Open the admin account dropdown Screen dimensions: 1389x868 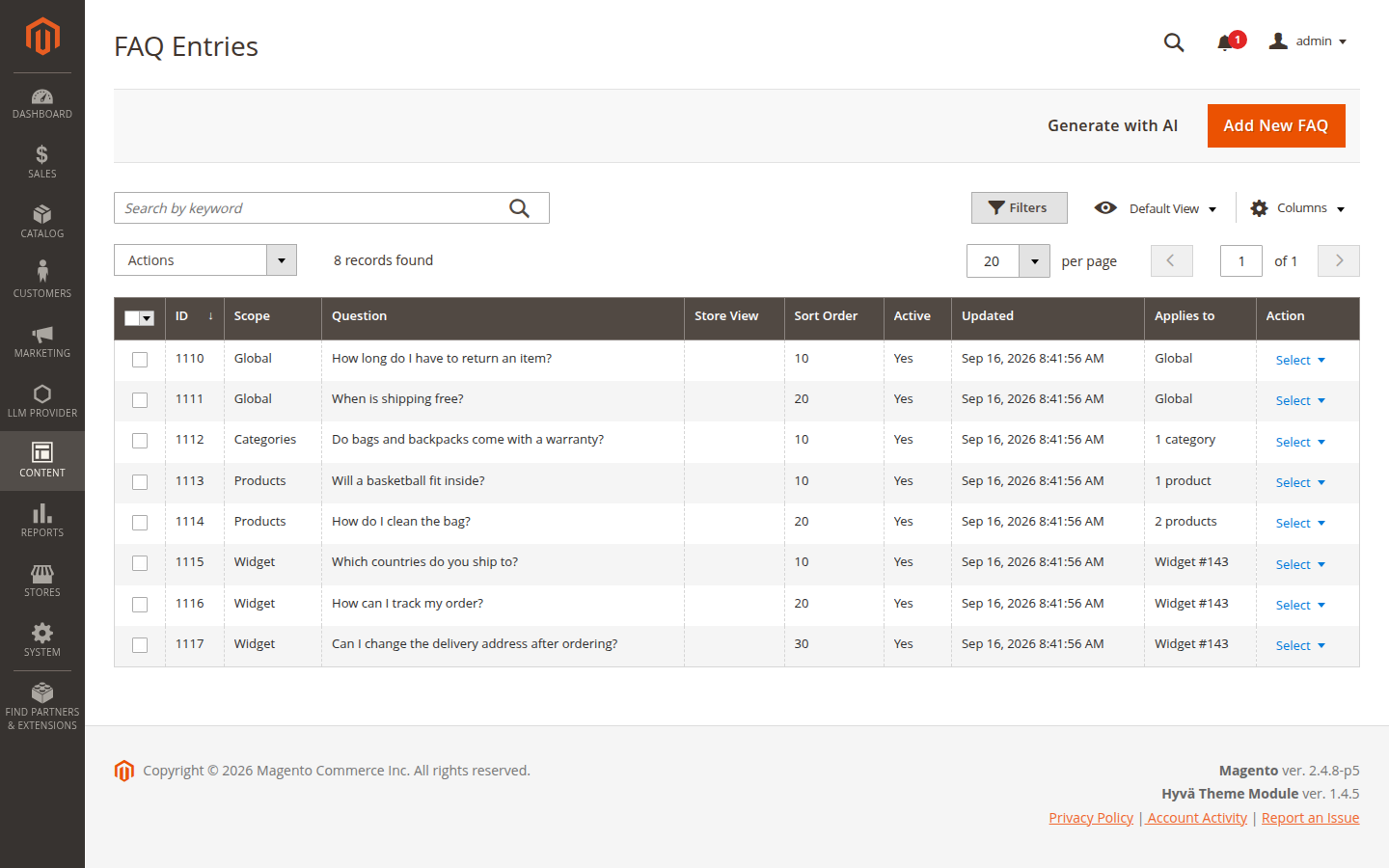pos(1321,41)
